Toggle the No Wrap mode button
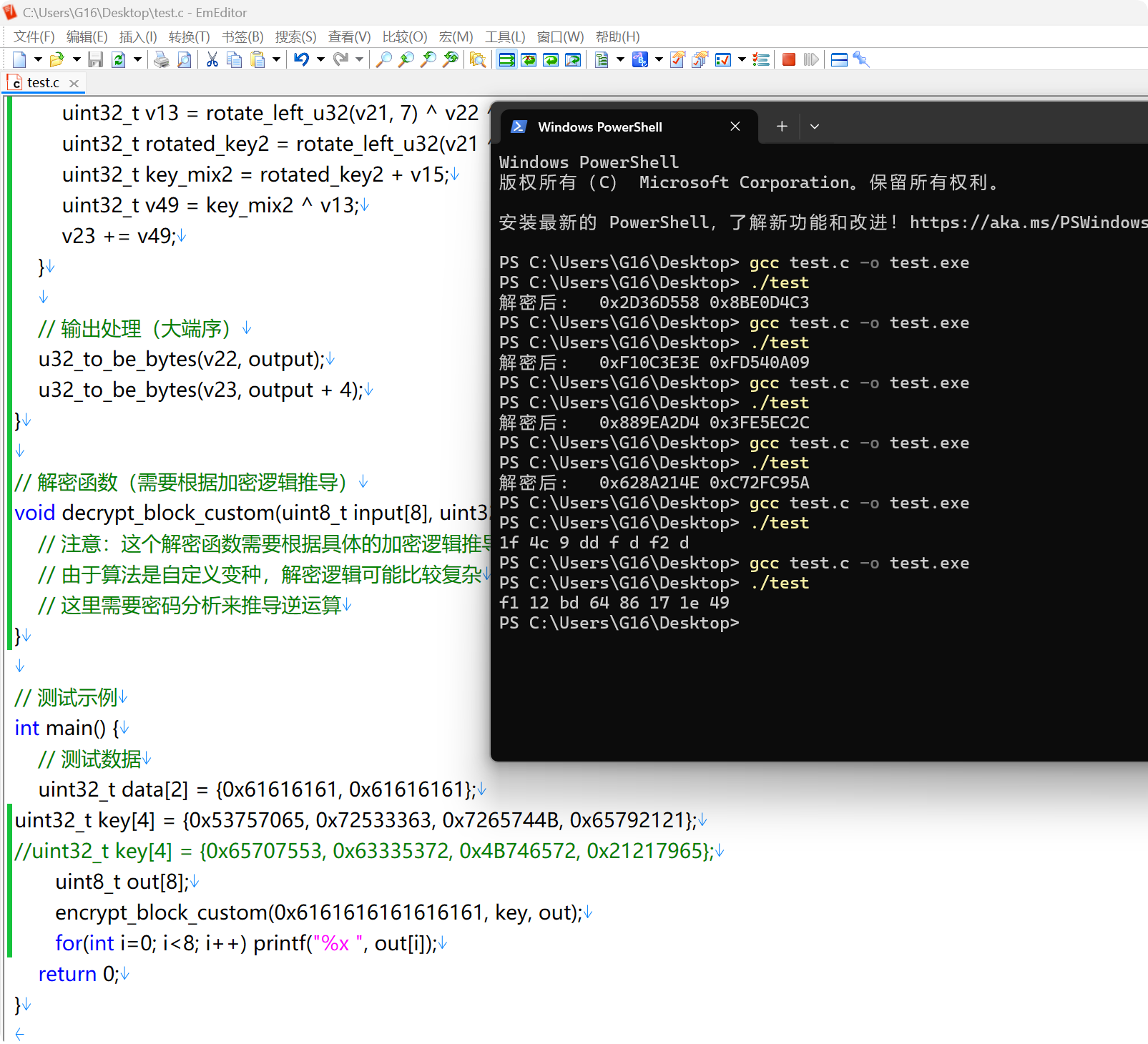This screenshot has width=1148, height=1044. click(x=506, y=60)
